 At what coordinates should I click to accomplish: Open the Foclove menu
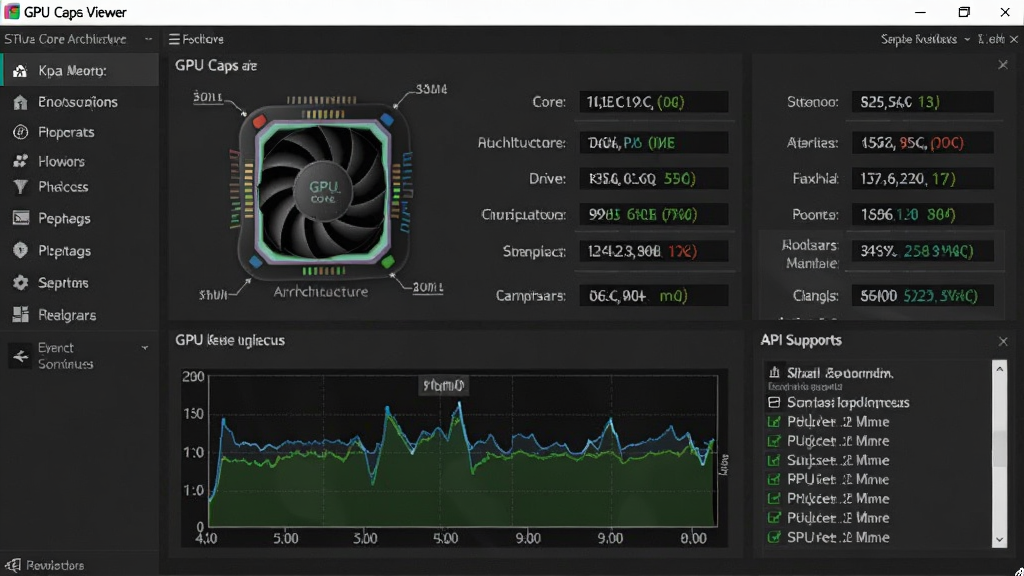coord(197,39)
